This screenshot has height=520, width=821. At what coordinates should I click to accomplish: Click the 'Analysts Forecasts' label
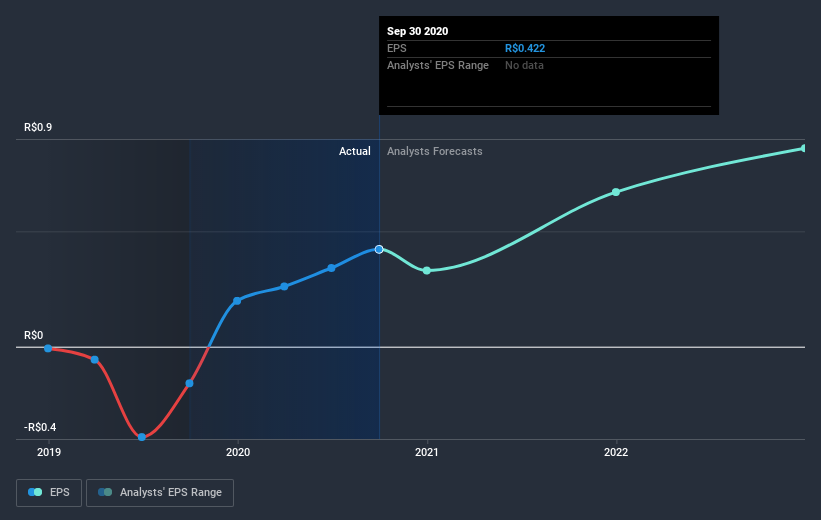click(435, 151)
